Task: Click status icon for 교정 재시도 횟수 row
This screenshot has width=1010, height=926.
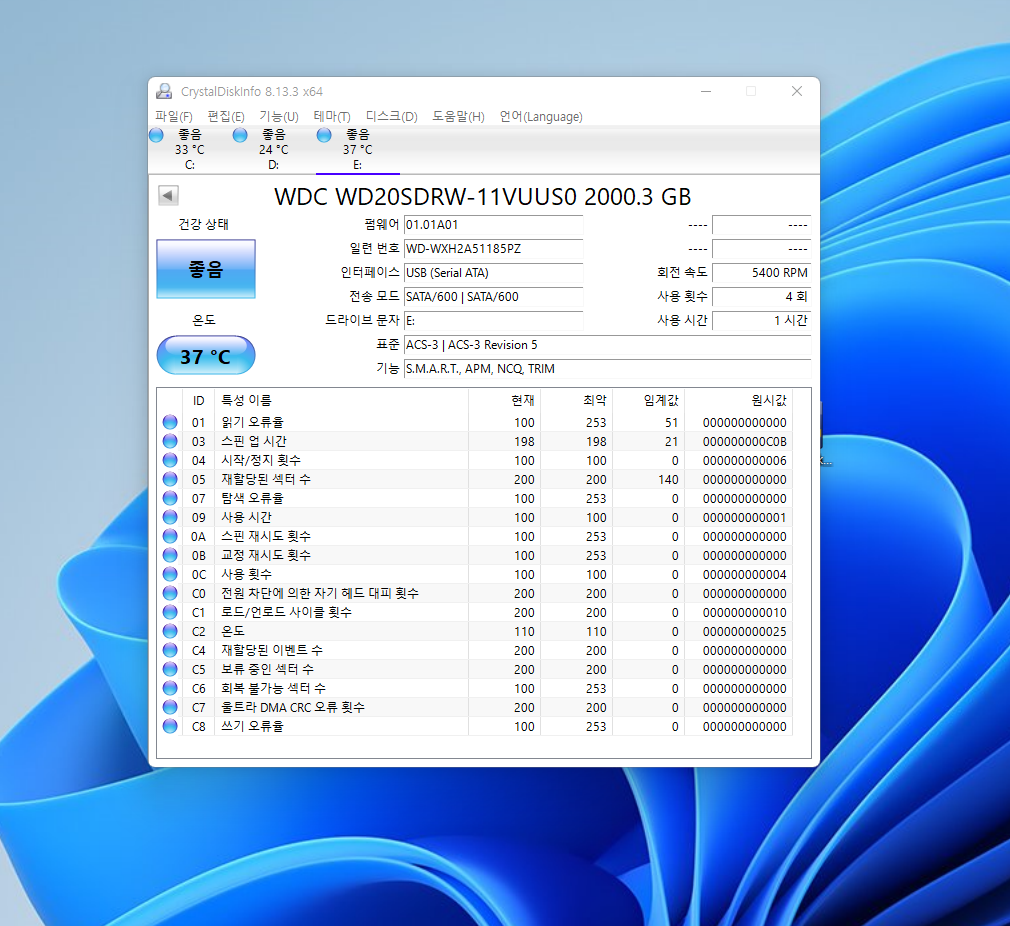Action: (170, 555)
